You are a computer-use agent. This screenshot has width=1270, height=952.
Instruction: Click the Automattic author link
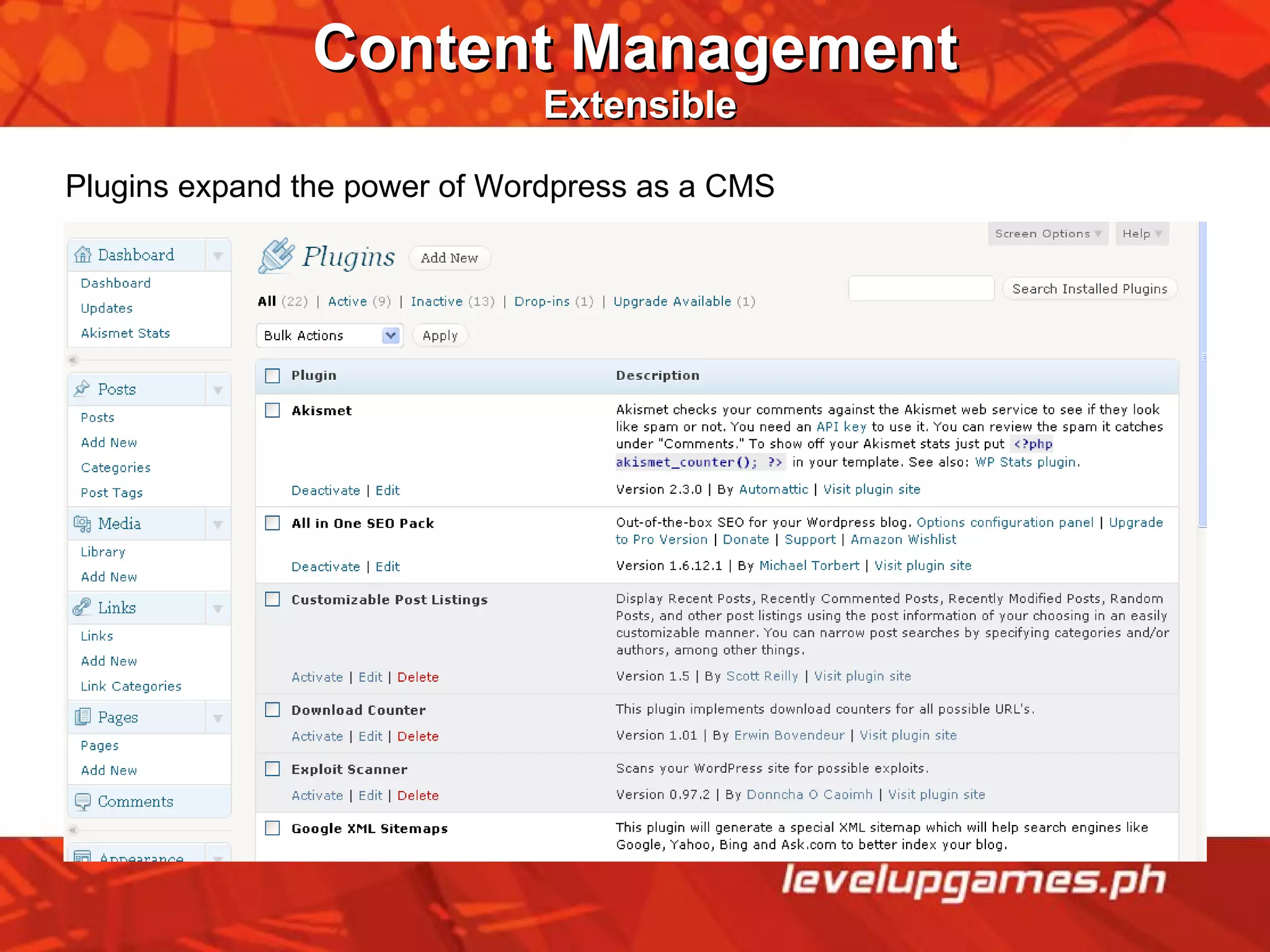pyautogui.click(x=773, y=489)
